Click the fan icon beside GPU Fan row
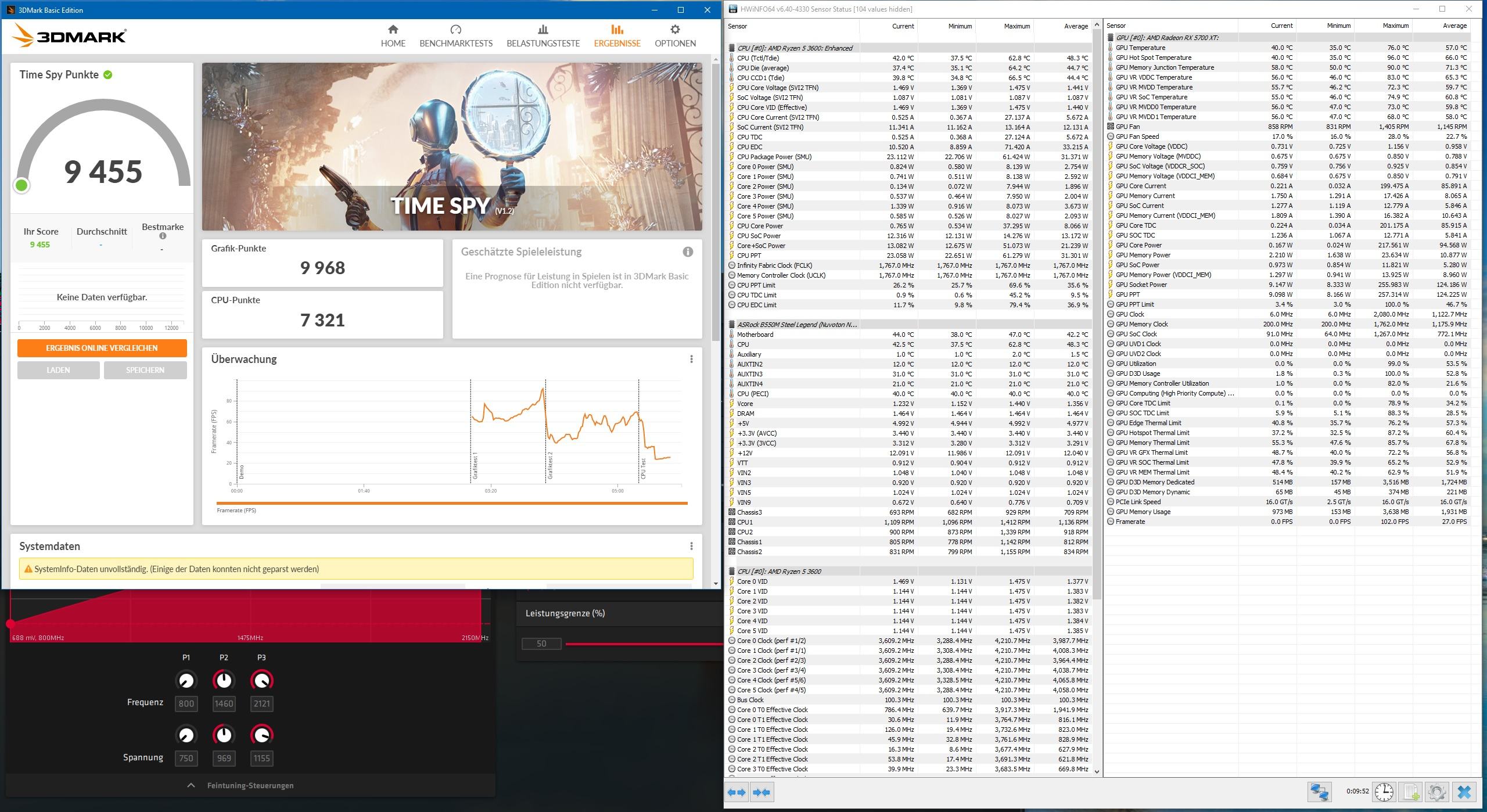1487x812 pixels. 1111,127
